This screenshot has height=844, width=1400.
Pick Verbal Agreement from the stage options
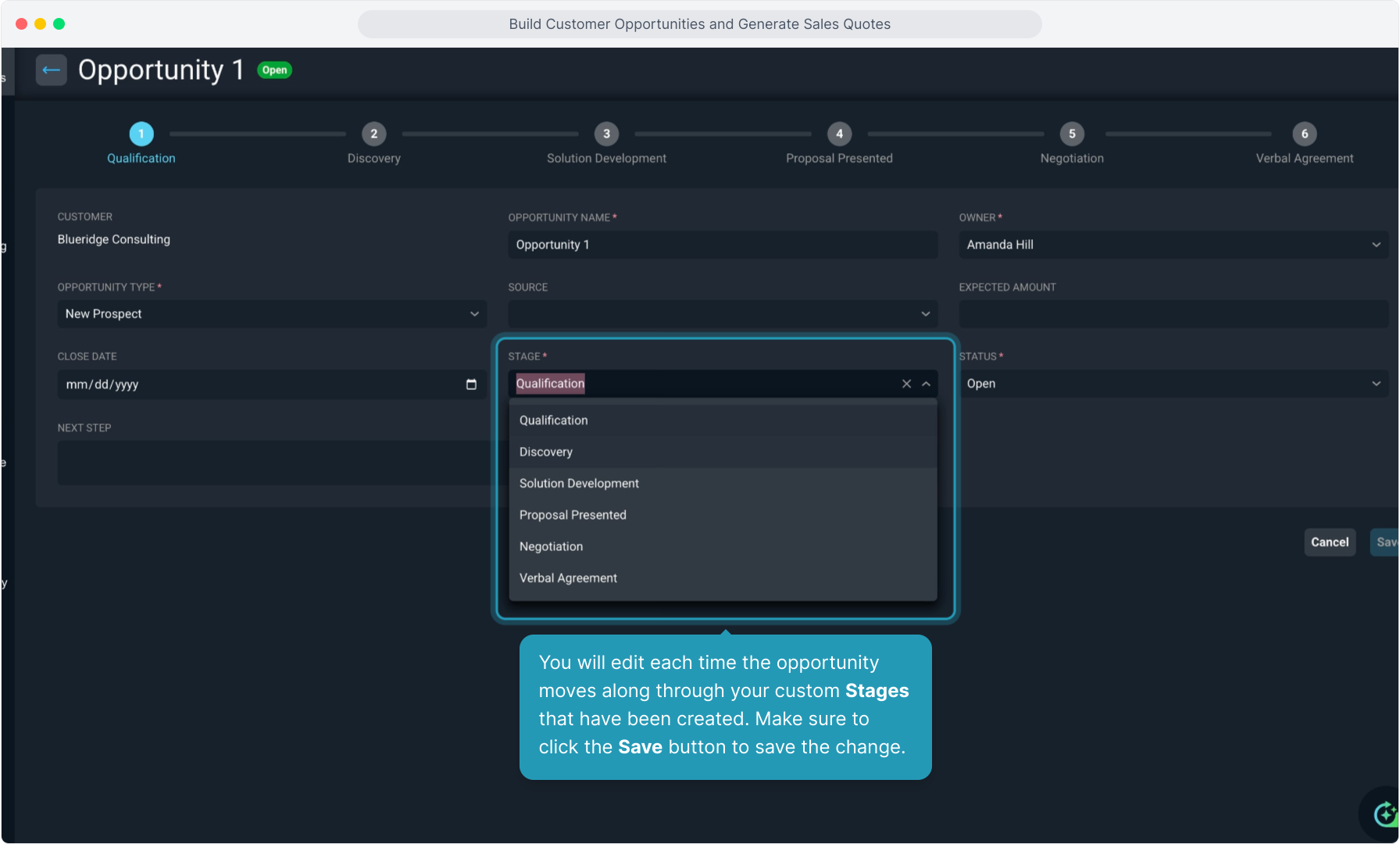[568, 578]
